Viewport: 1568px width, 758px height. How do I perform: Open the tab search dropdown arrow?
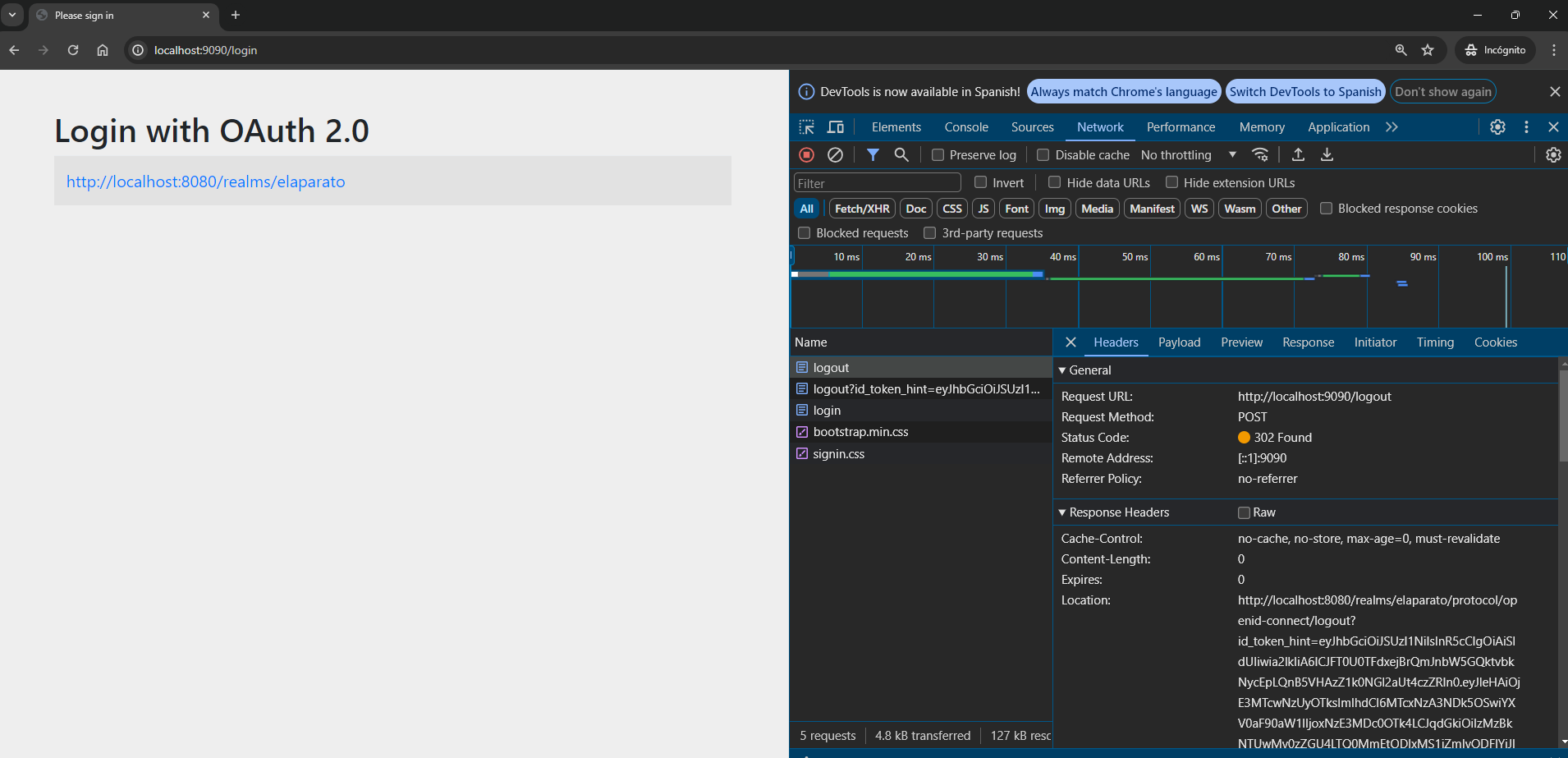pyautogui.click(x=12, y=15)
